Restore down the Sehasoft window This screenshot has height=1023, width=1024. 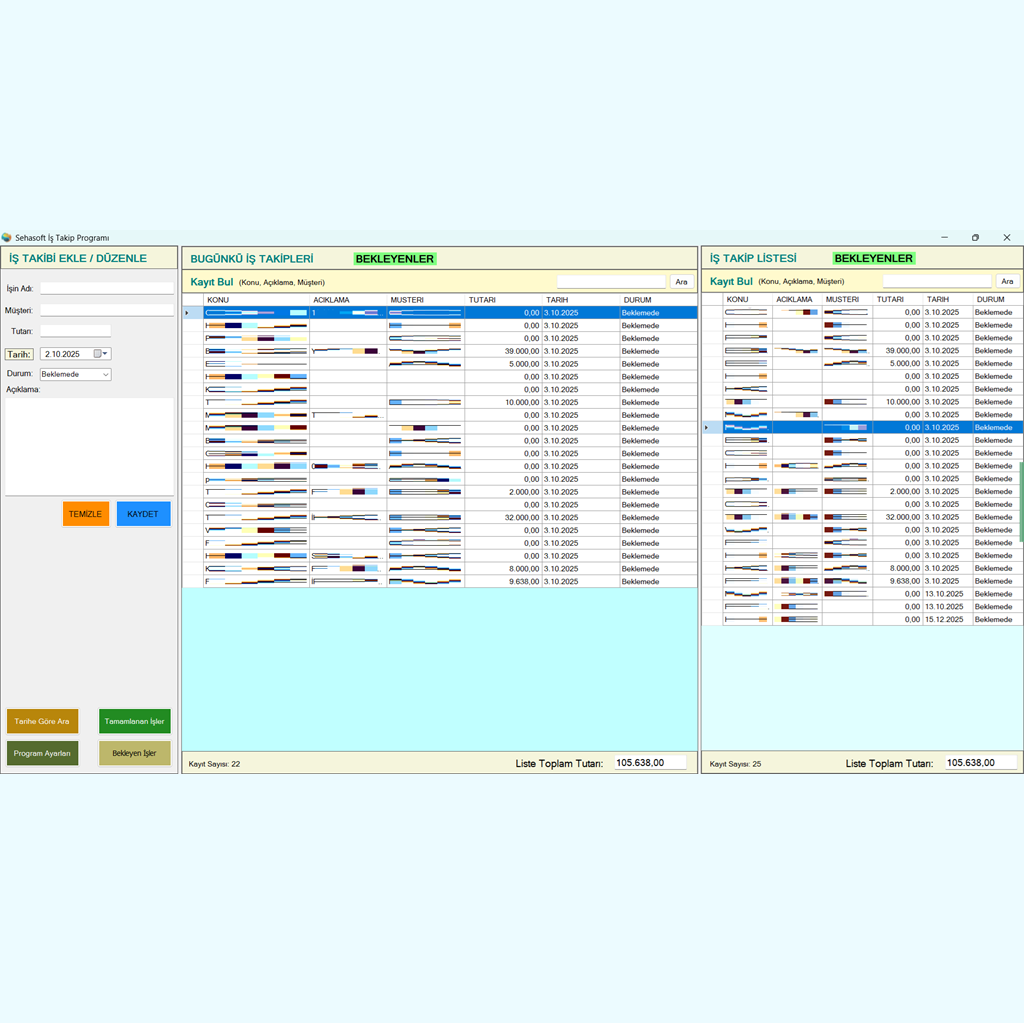pos(975,238)
